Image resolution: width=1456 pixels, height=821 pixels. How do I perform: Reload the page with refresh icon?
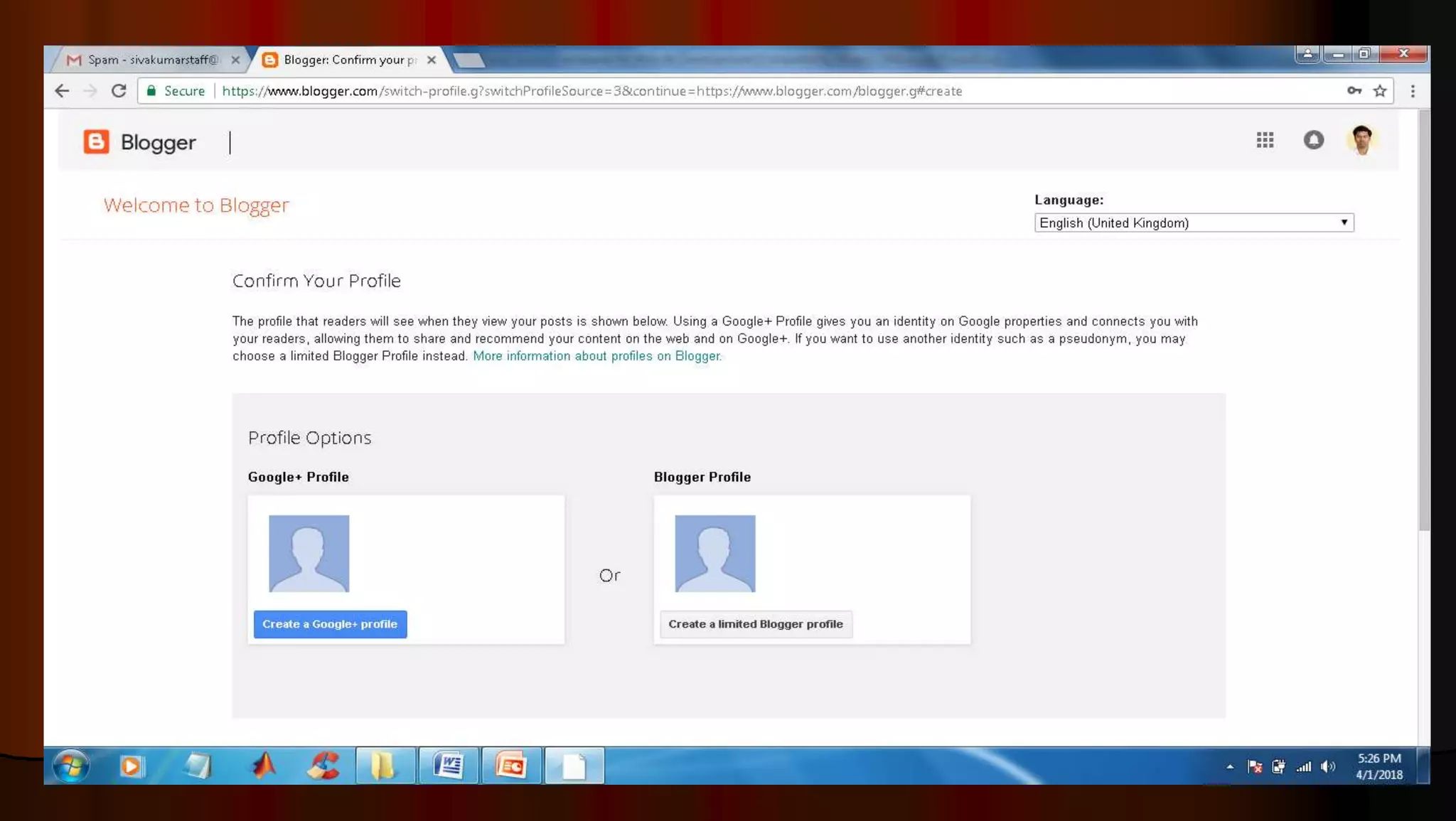pyautogui.click(x=119, y=91)
